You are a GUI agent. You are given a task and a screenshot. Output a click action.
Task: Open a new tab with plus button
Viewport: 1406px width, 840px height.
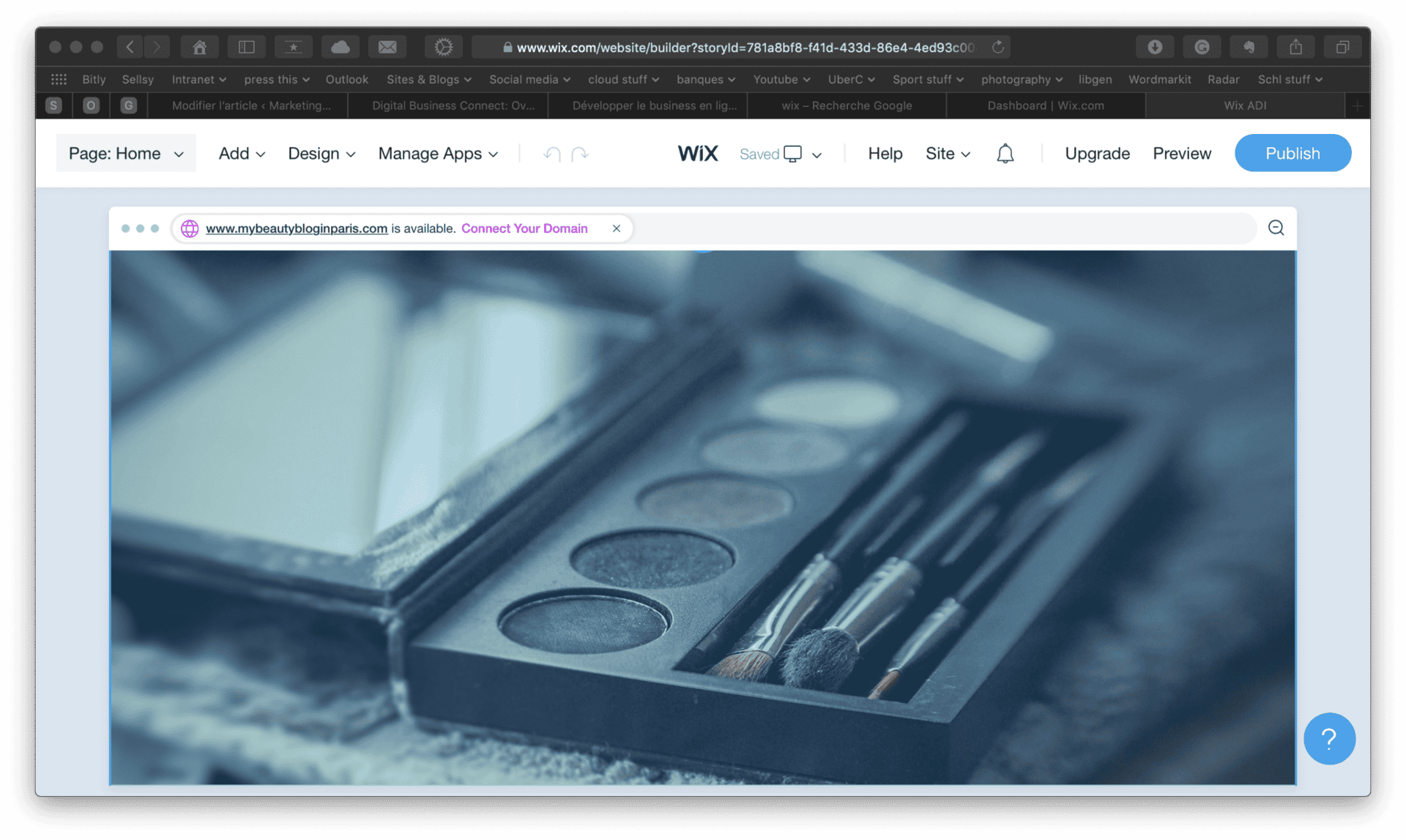tap(1357, 105)
